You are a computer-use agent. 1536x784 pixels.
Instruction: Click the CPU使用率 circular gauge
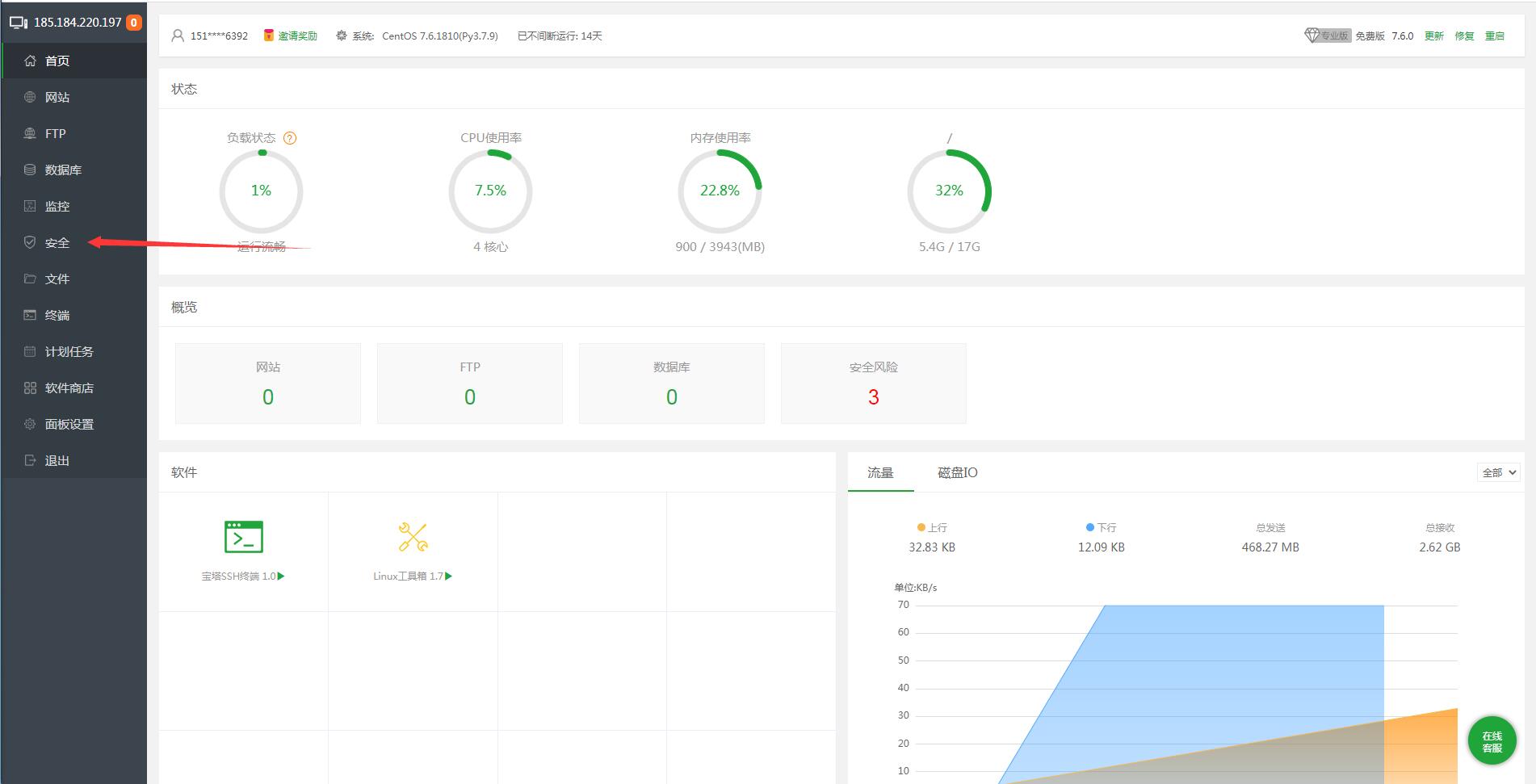pos(490,191)
